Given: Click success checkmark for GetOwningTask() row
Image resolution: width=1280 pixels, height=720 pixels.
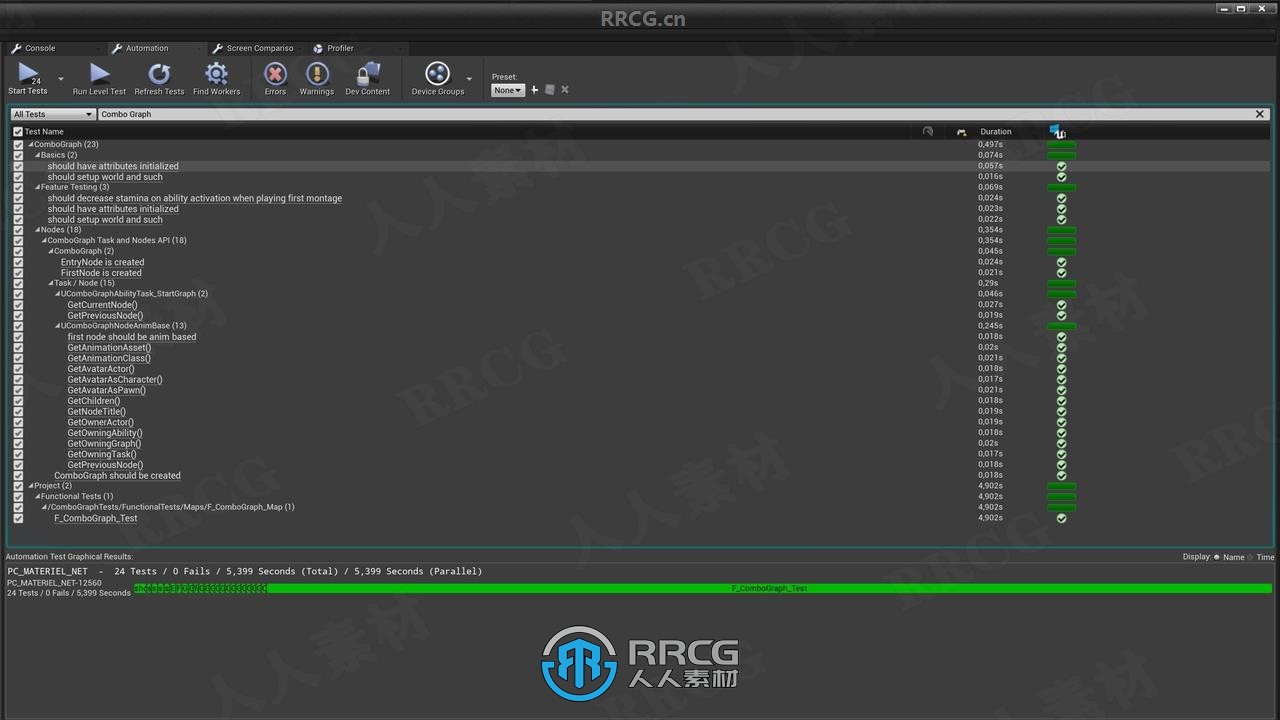Looking at the screenshot, I should (x=1061, y=454).
